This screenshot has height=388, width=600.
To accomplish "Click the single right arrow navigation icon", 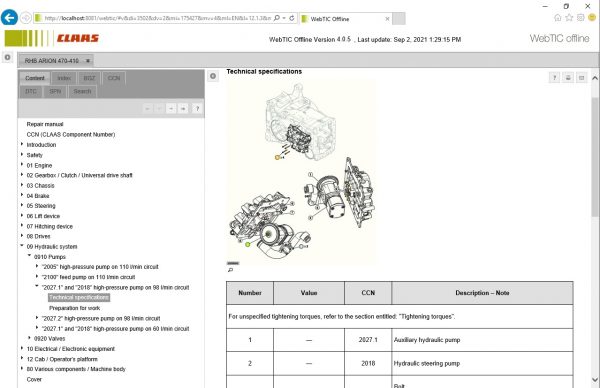I will [x=171, y=109].
